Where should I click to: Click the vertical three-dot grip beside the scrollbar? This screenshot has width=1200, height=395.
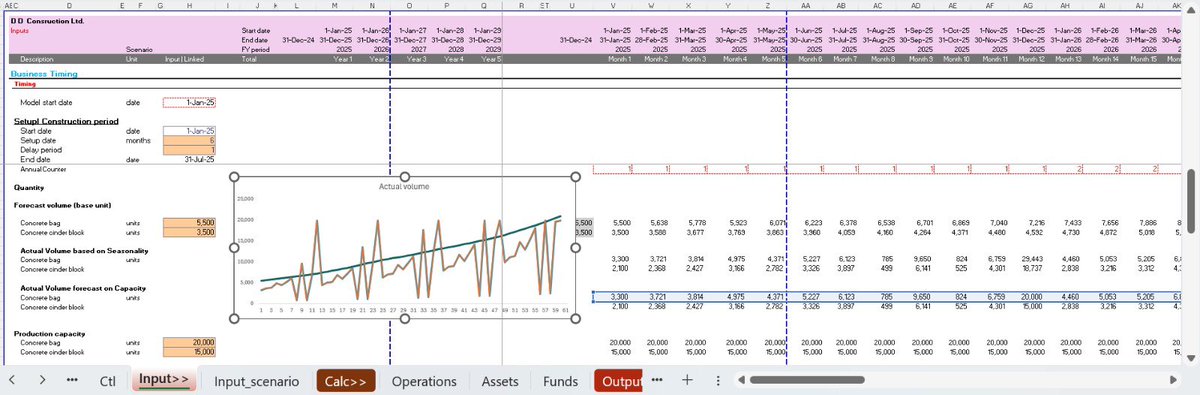719,381
